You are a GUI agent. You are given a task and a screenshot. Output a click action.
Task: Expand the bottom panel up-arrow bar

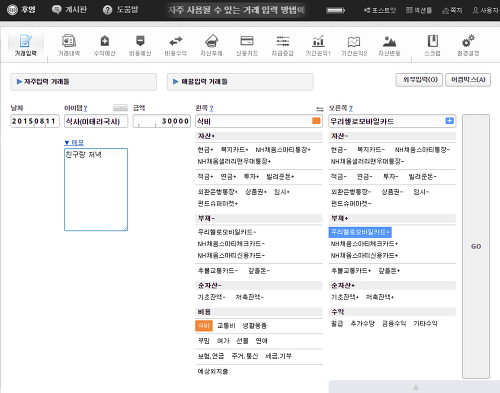point(414,387)
